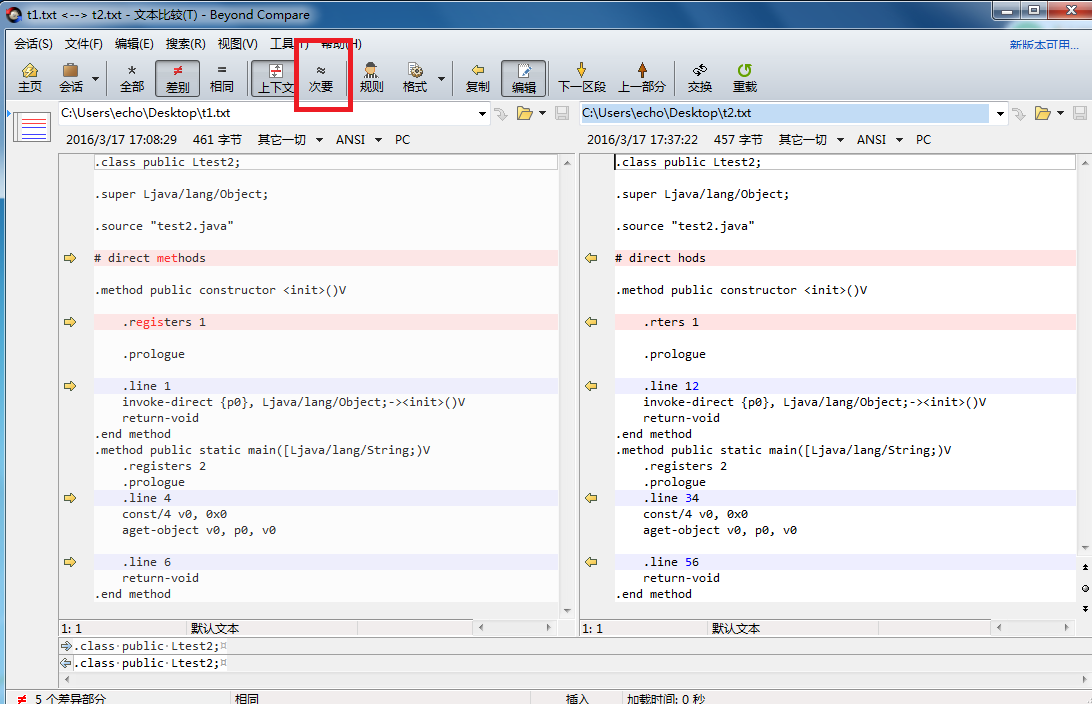
Task: Click yellow arrow beside left '.registers 1' line
Action: click(70, 322)
